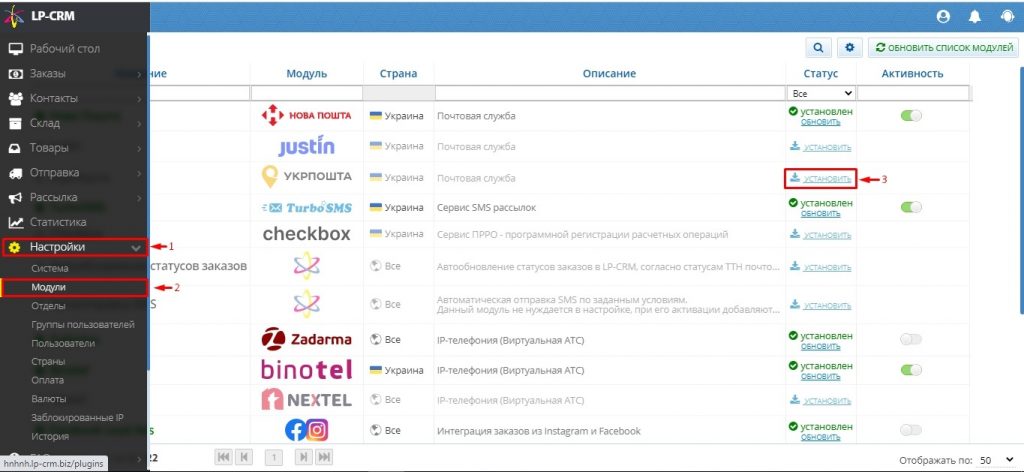Open notifications bell icon

[975, 17]
